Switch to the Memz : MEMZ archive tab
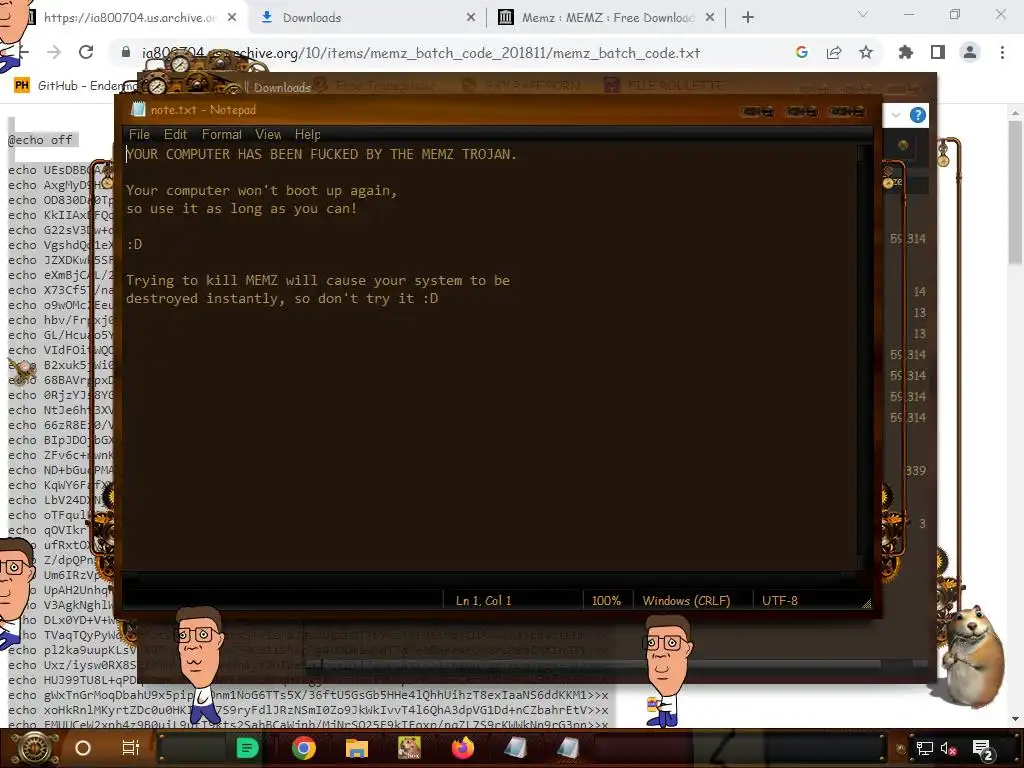 (608, 18)
